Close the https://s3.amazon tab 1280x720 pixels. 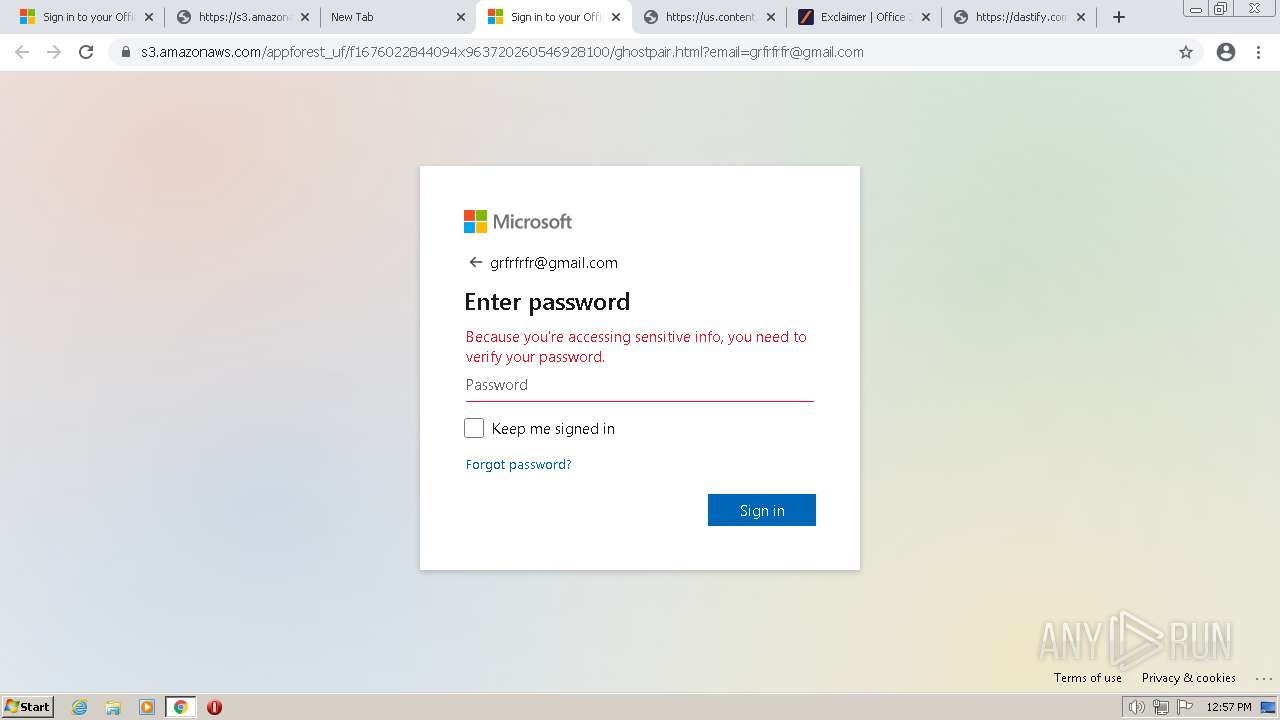coord(305,17)
